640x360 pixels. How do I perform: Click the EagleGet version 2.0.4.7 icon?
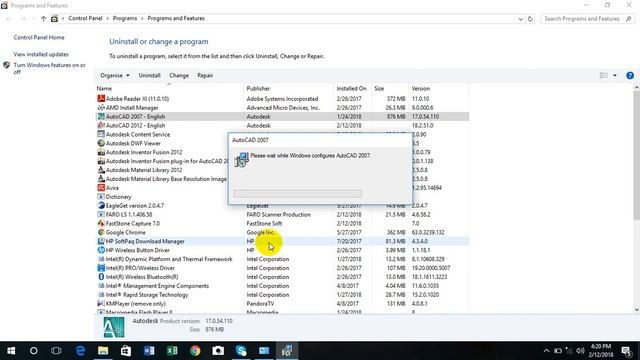[101, 206]
